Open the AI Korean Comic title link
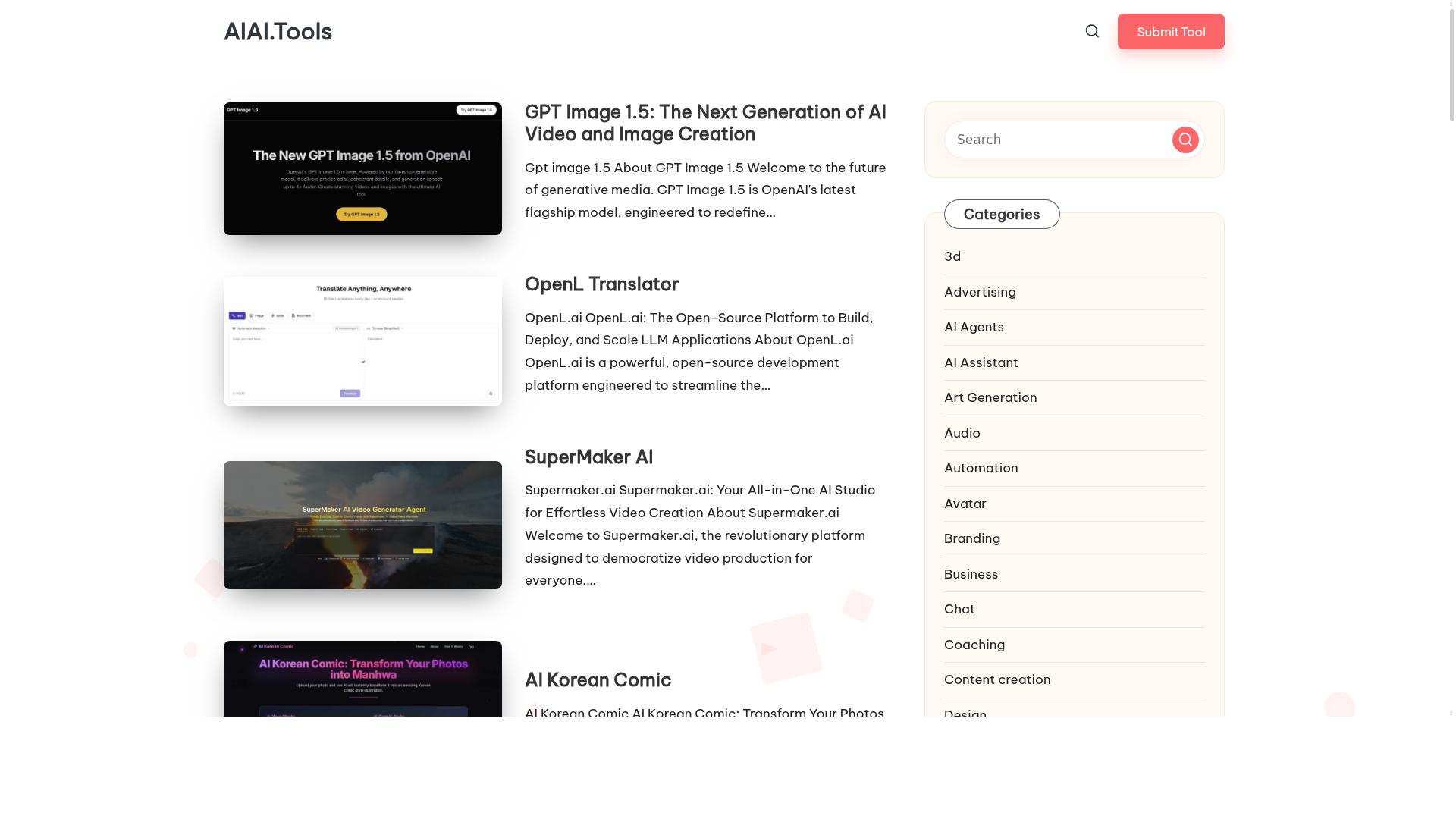The height and width of the screenshot is (819, 1456). pyautogui.click(x=598, y=679)
